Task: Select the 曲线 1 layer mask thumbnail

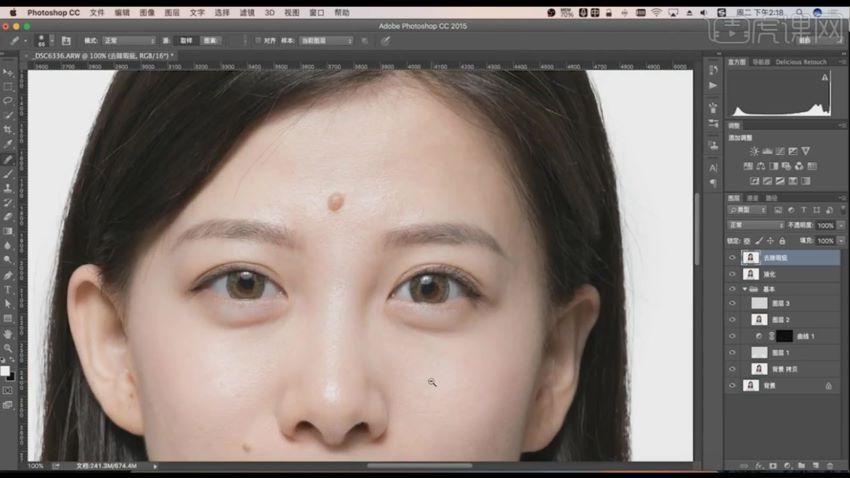Action: tap(785, 337)
